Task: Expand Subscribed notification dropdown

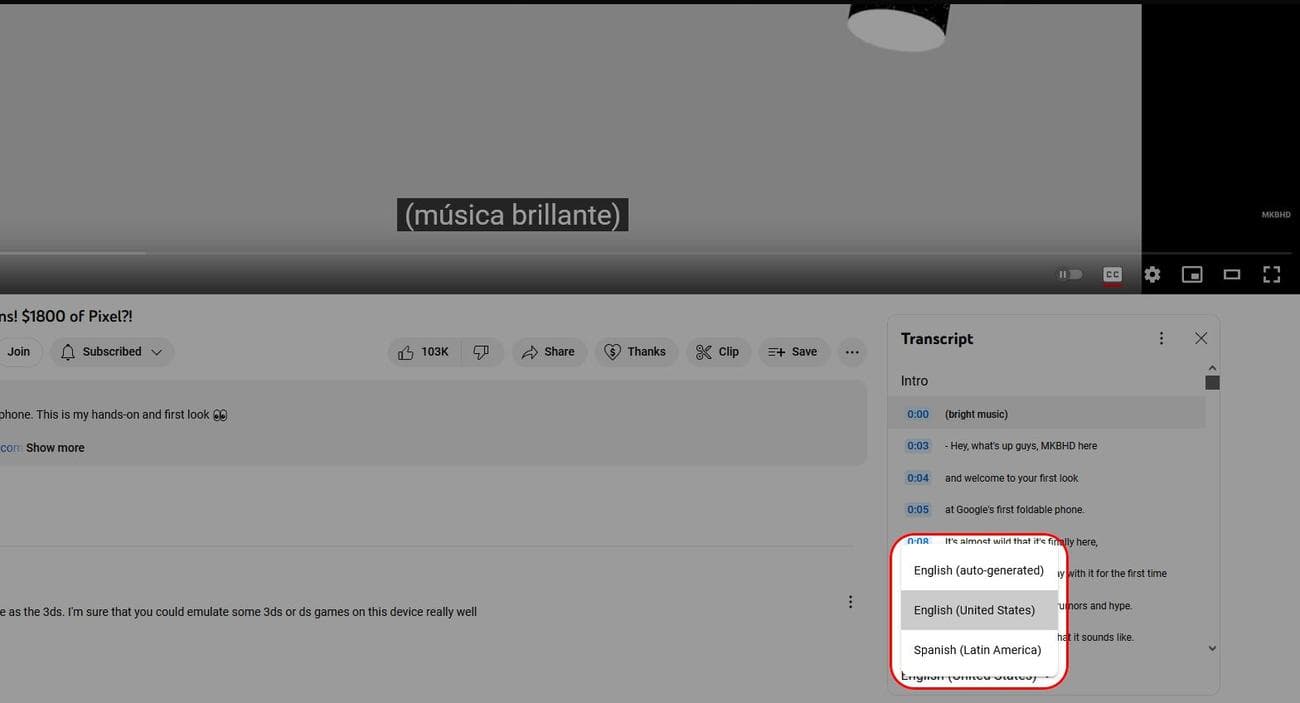Action: tap(111, 352)
